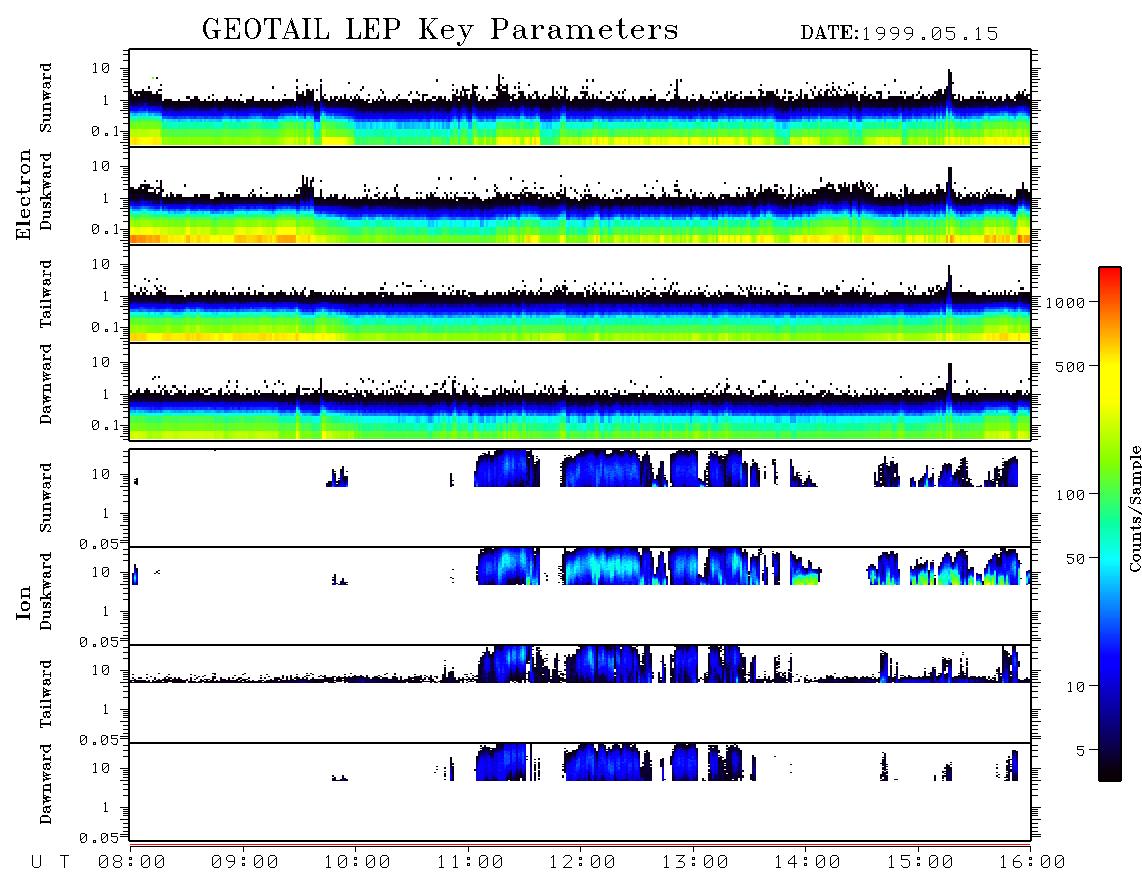Click the "14:00" time tick label
The height and width of the screenshot is (880, 1142).
pos(807,862)
